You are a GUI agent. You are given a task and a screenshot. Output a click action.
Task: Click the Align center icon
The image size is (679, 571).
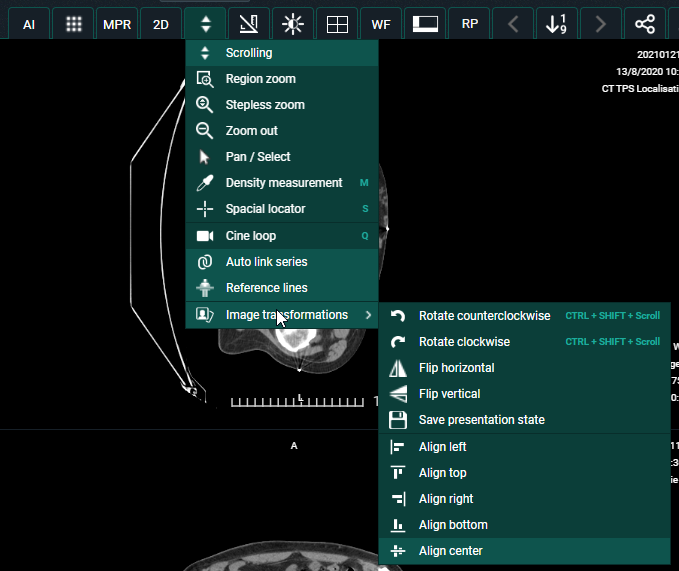398,551
